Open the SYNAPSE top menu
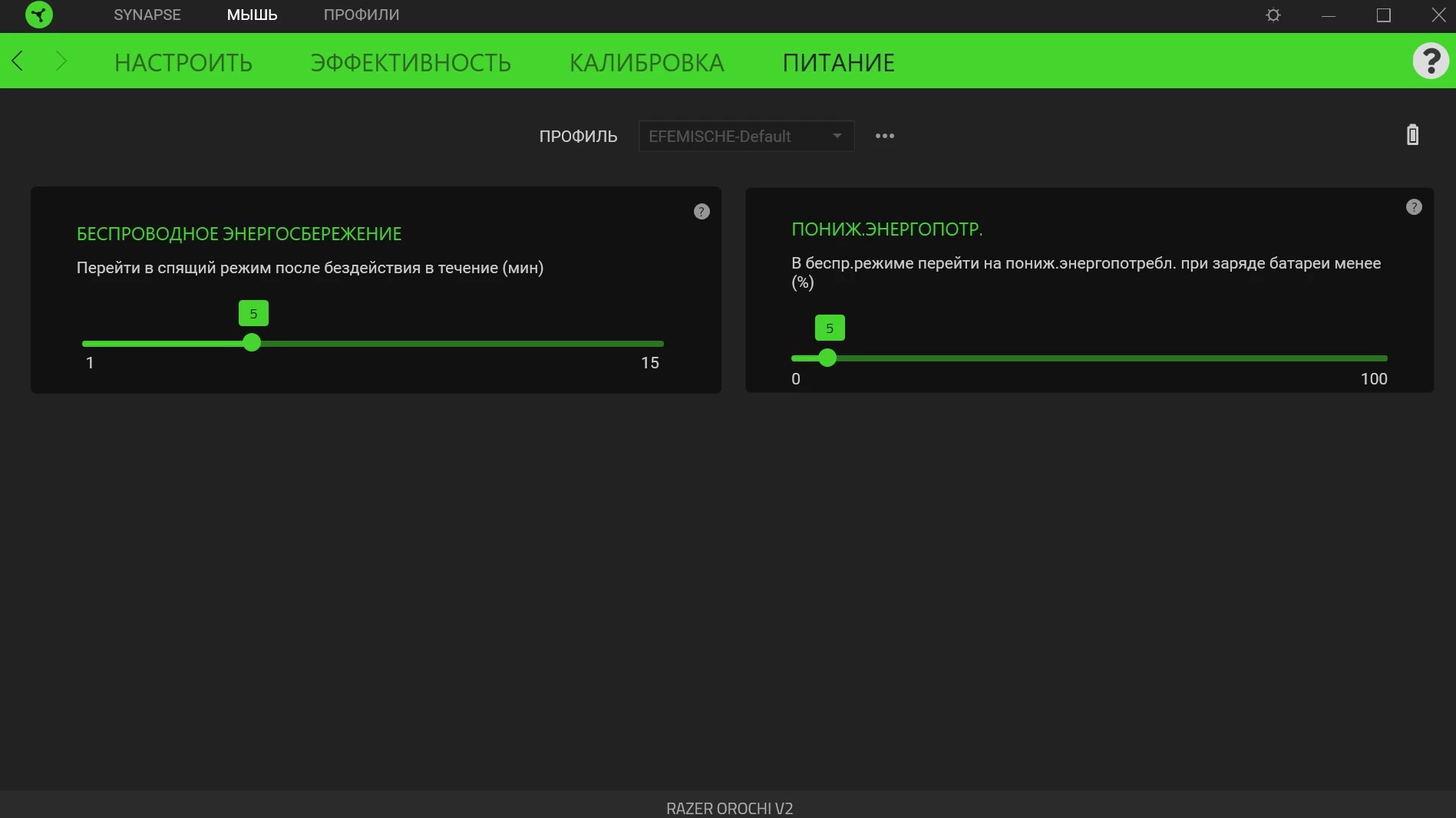The width and height of the screenshot is (1456, 818). (147, 15)
